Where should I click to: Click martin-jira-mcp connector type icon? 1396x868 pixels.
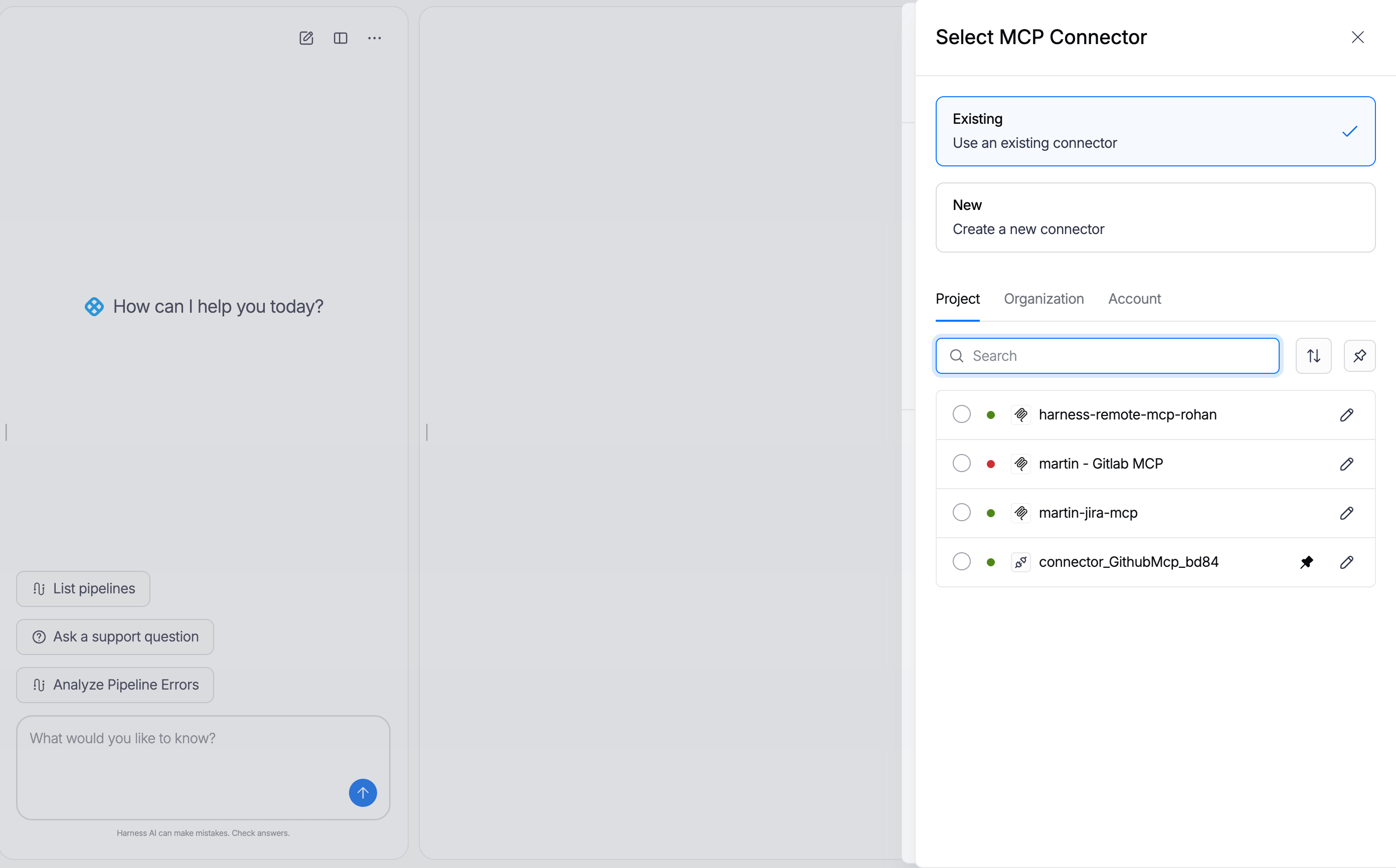pyautogui.click(x=1020, y=513)
